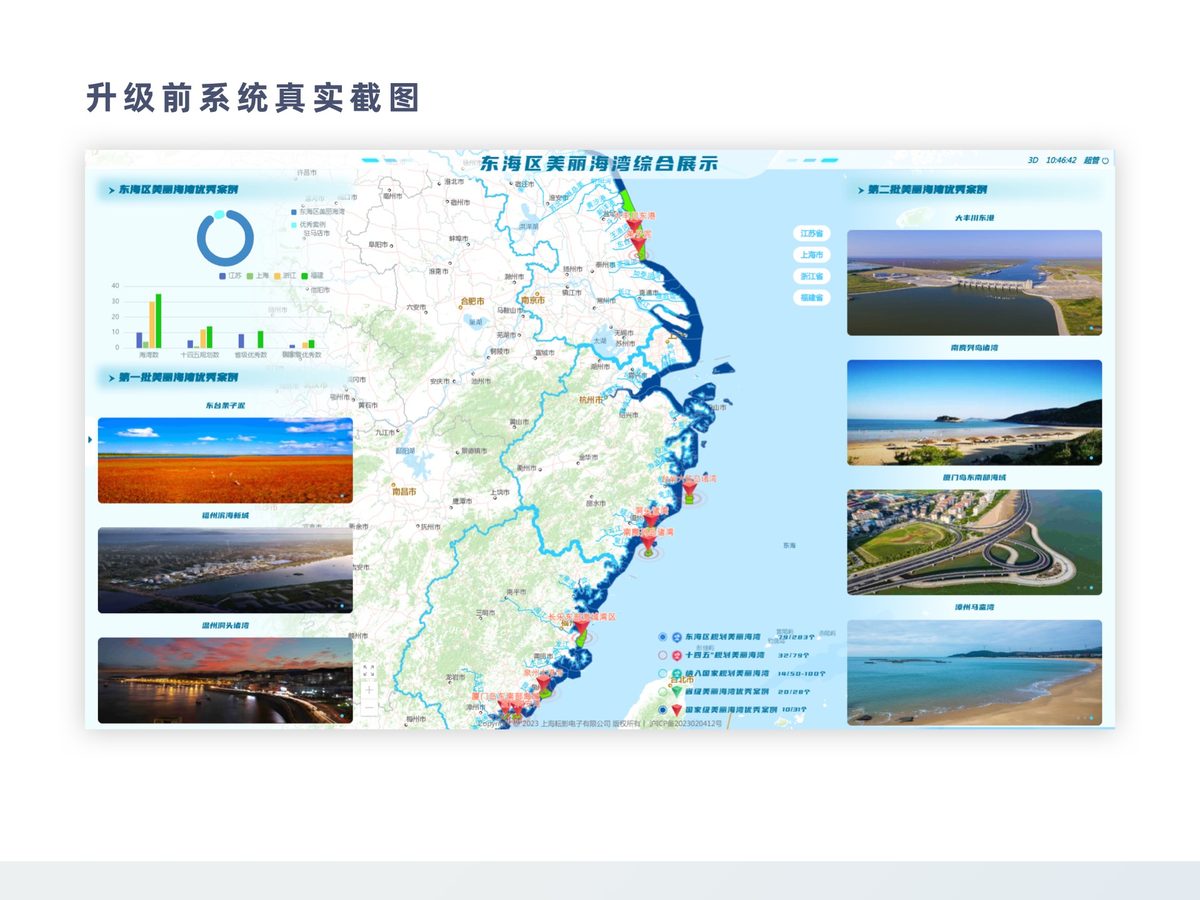Open the 东台条子泥 photo

pos(225,461)
